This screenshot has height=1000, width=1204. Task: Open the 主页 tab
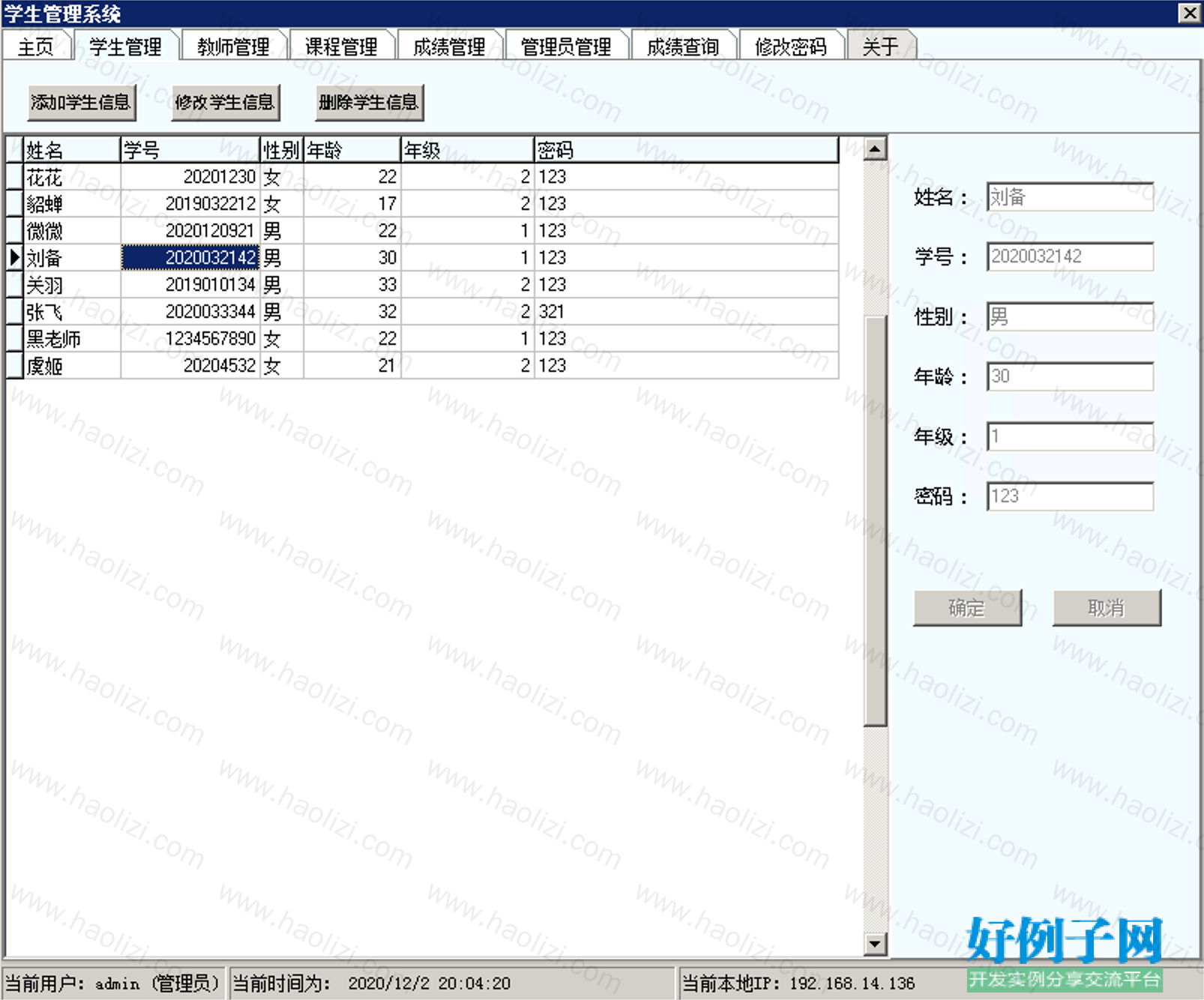click(x=36, y=46)
